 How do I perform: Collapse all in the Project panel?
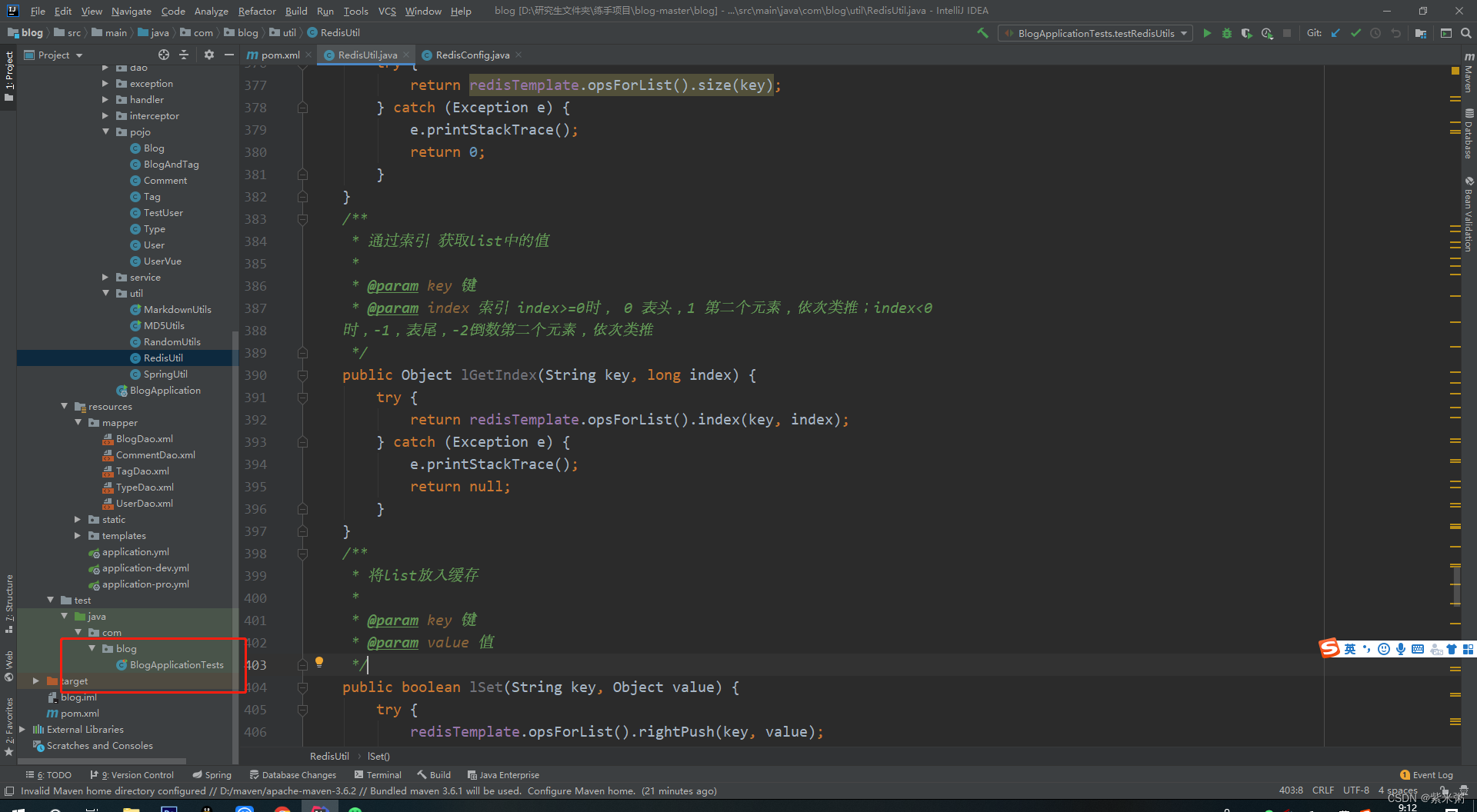184,55
